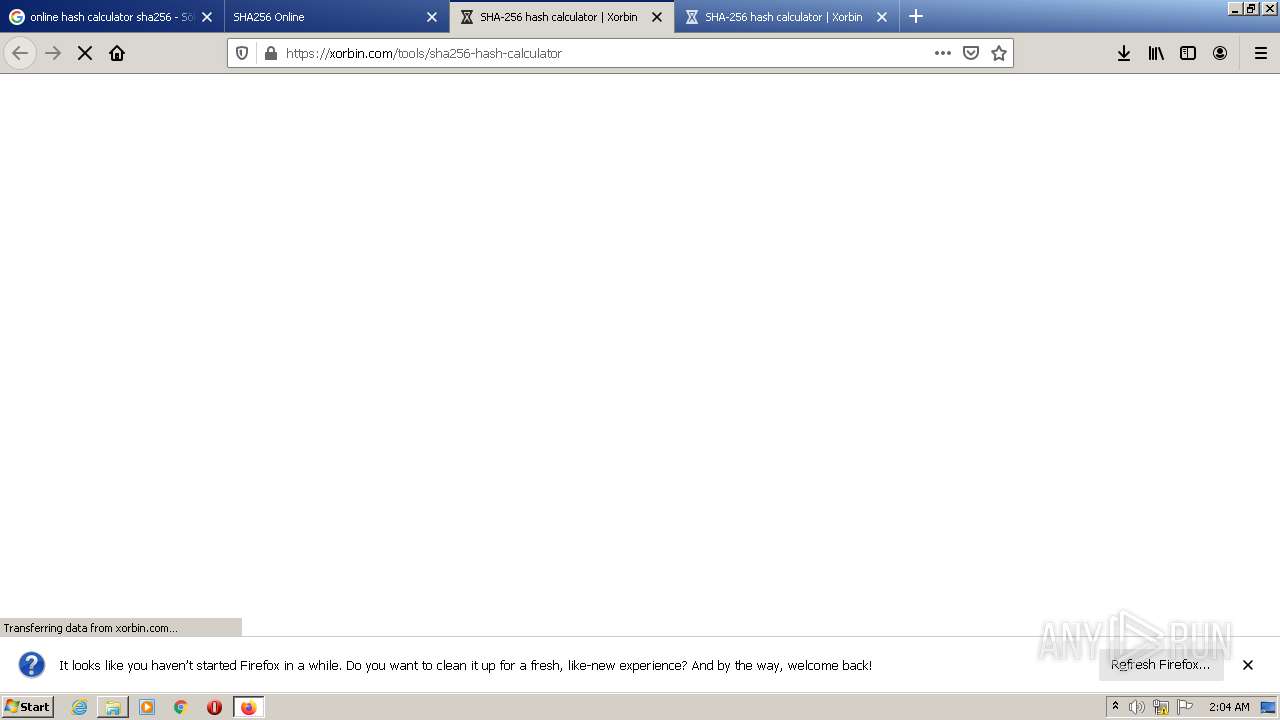Click the 2:04 AM clock

tap(1229, 707)
